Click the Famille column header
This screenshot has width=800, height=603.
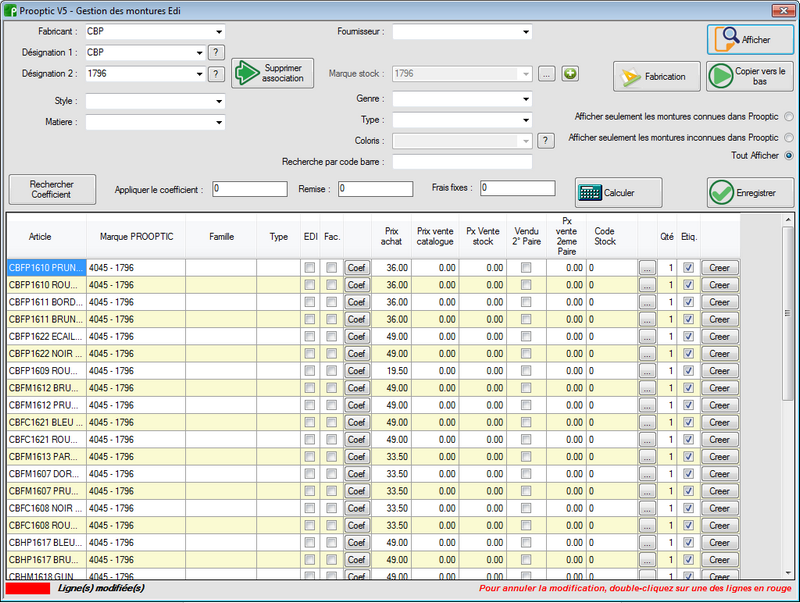(221, 237)
